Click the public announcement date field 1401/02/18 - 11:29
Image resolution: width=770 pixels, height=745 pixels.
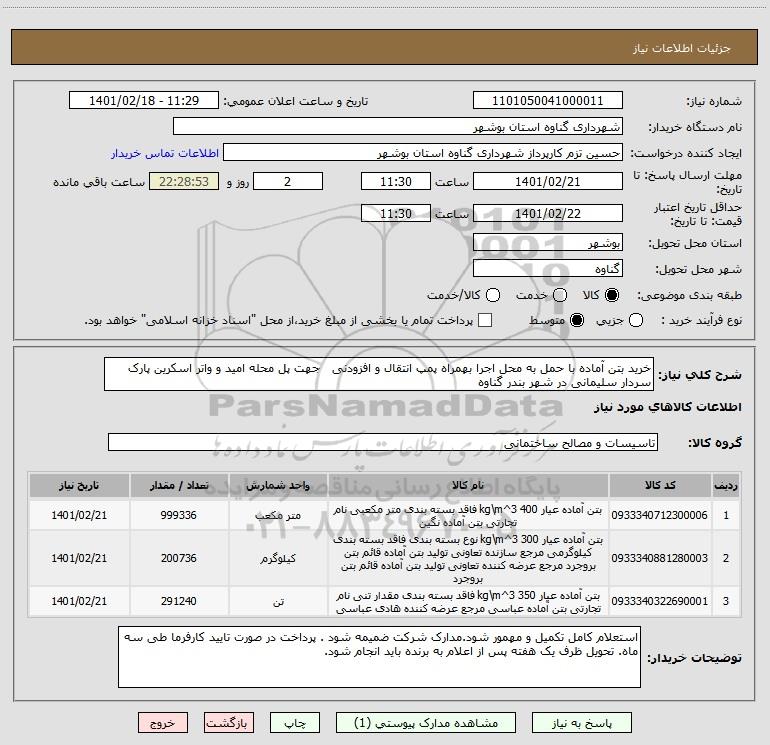coord(144,100)
